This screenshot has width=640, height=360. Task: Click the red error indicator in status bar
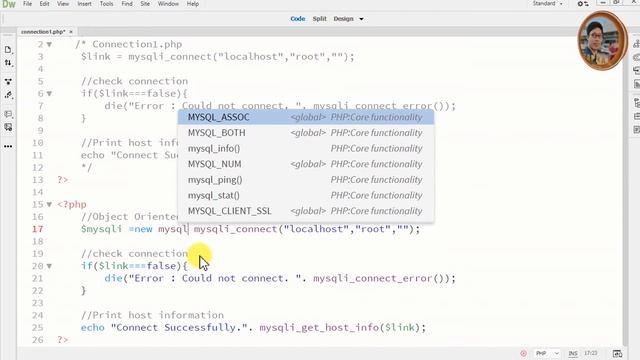coord(523,353)
